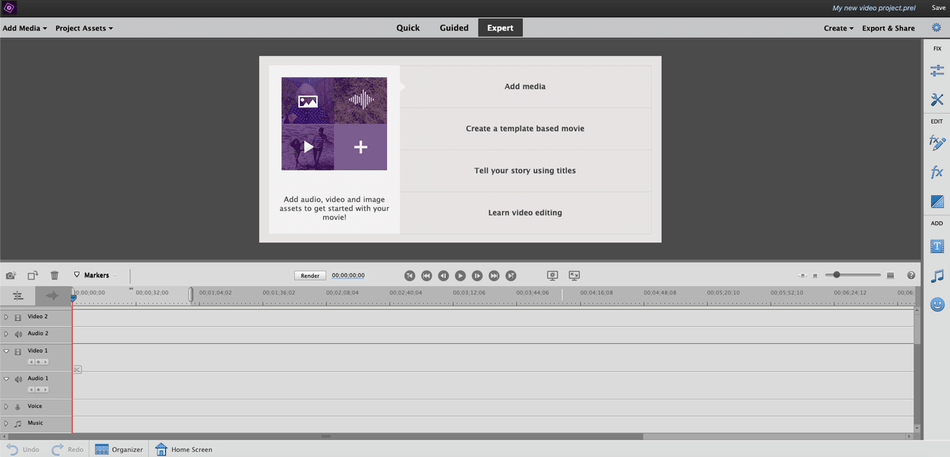This screenshot has width=950, height=457.
Task: Add a keyframe on Audio 1 track
Action: tap(38, 389)
